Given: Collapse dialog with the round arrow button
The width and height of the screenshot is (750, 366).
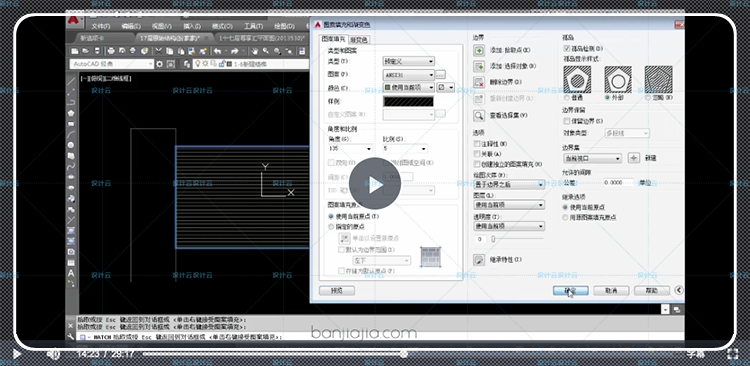Looking at the screenshot, I should [x=679, y=290].
